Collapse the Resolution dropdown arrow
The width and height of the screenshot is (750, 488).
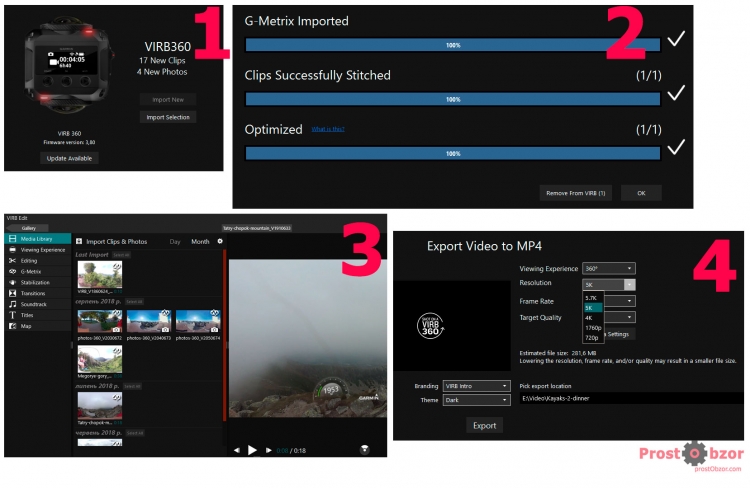coord(629,285)
